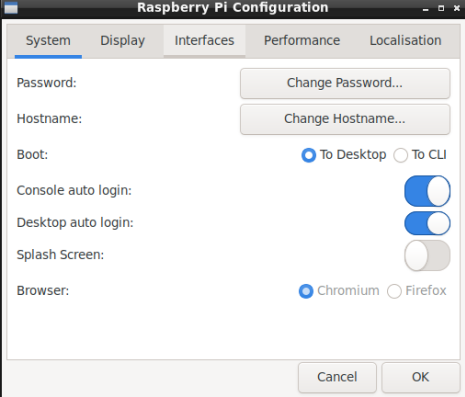This screenshot has width=465, height=397.
Task: Click the Change Hostname button
Action: (345, 119)
